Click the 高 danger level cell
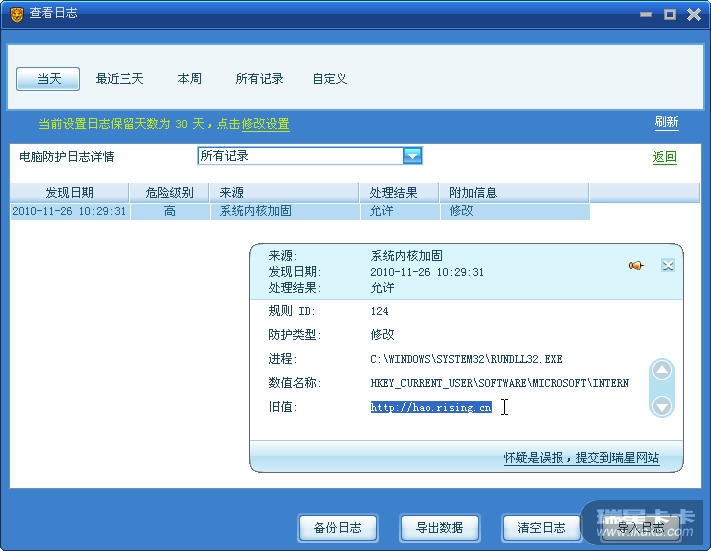The width and height of the screenshot is (711, 551). coord(170,211)
